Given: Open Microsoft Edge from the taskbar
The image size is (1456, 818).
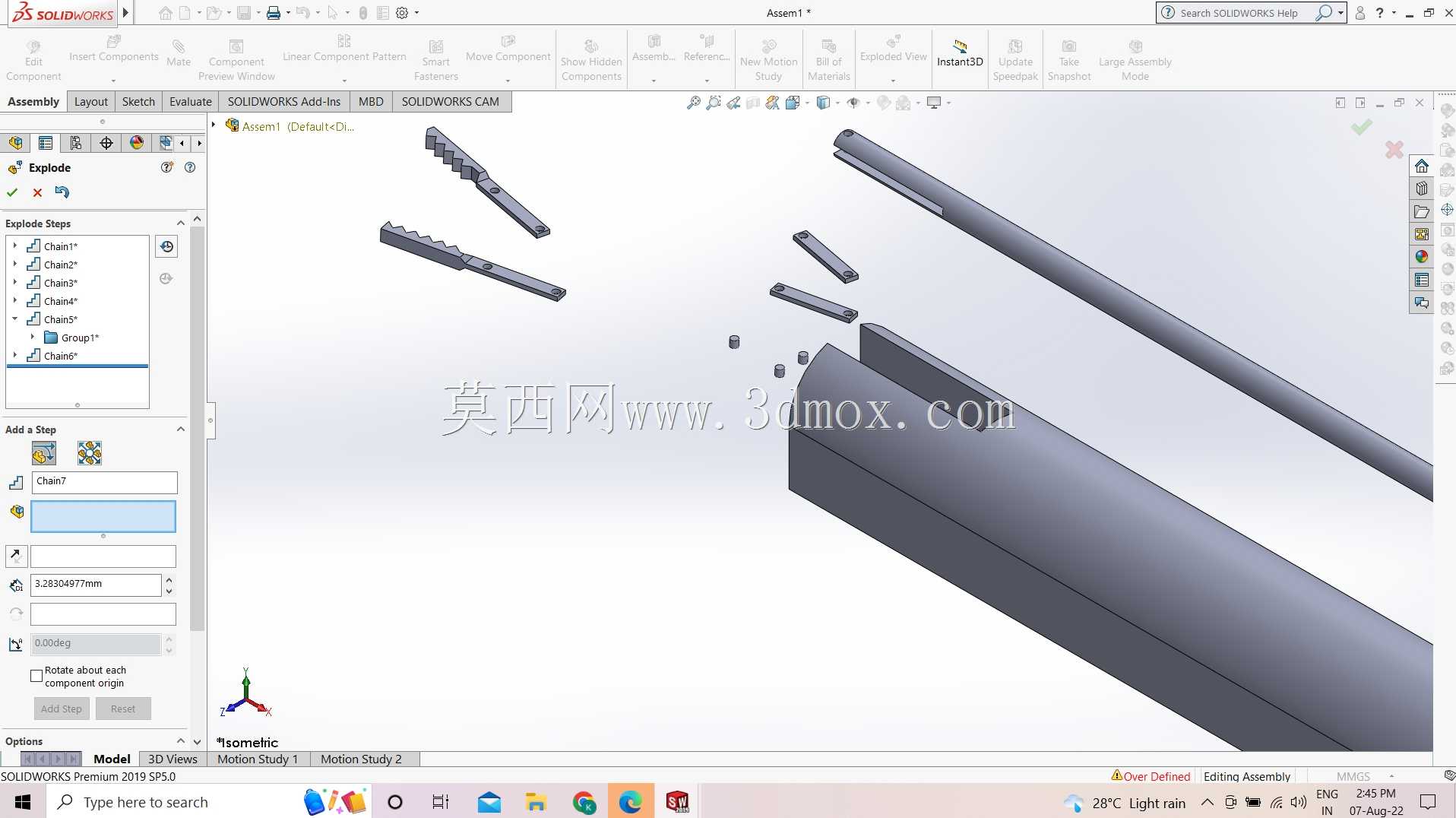Looking at the screenshot, I should pos(630,802).
